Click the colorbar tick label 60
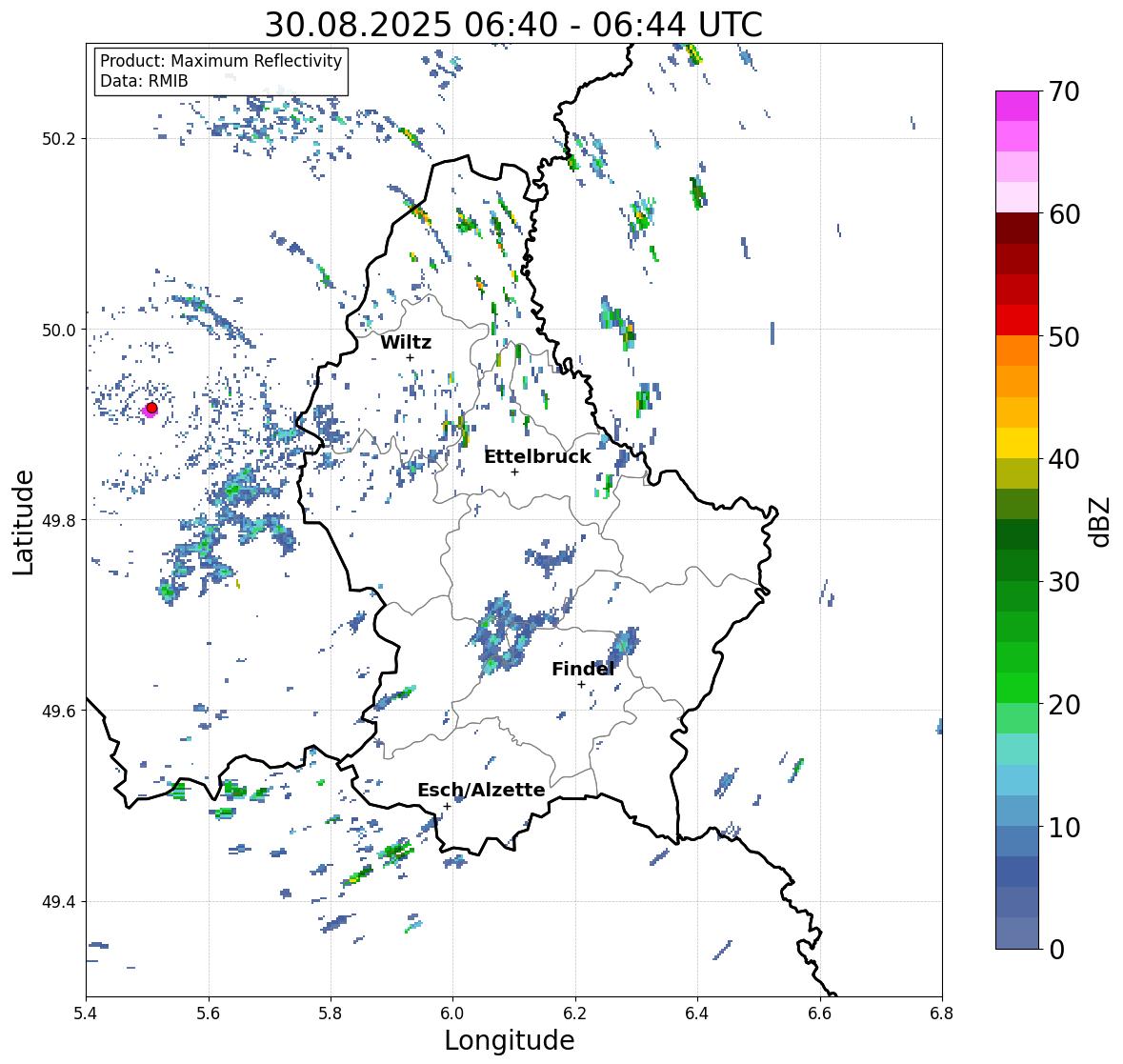This screenshot has width=1123, height=1064. (x=1064, y=214)
